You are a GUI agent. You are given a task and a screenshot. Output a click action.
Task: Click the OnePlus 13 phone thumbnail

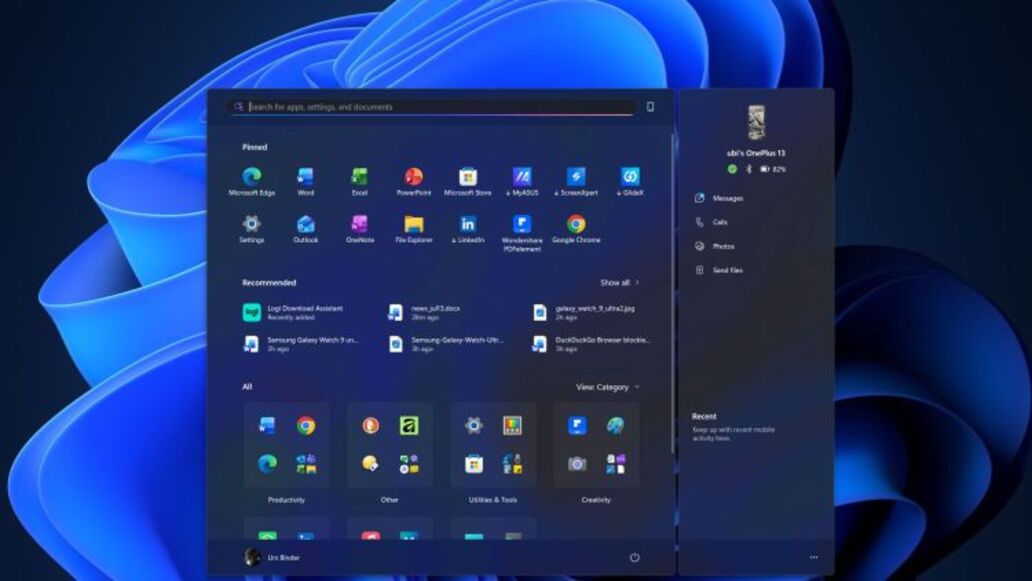(x=756, y=122)
